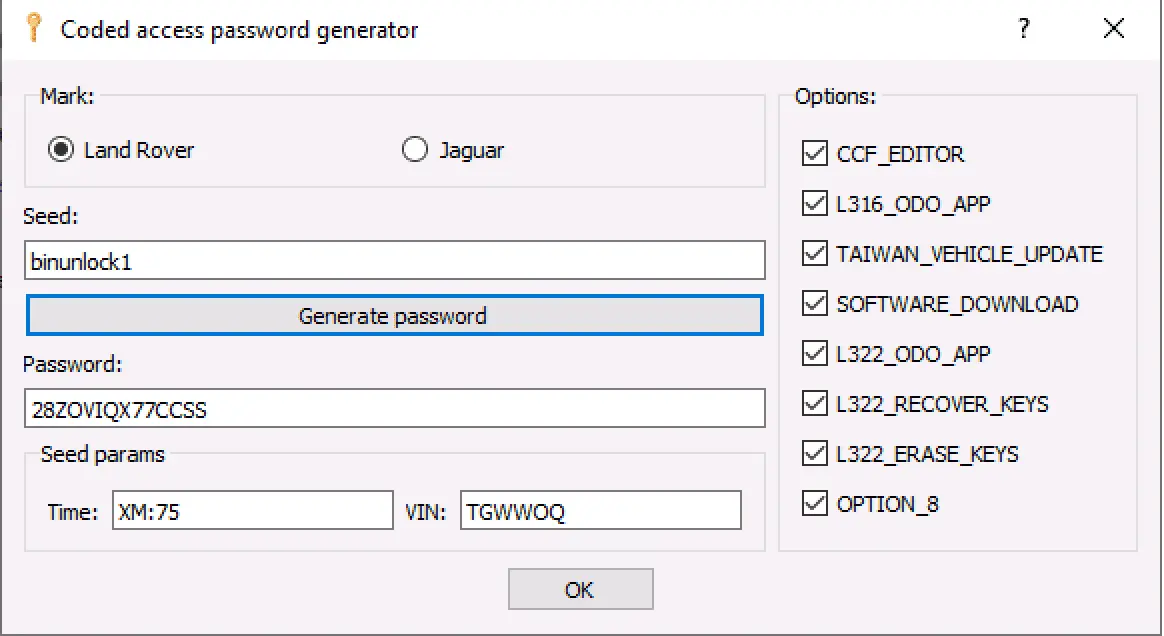This screenshot has height=636, width=1164.
Task: Click the "Coded access password generator" title
Action: point(239,30)
